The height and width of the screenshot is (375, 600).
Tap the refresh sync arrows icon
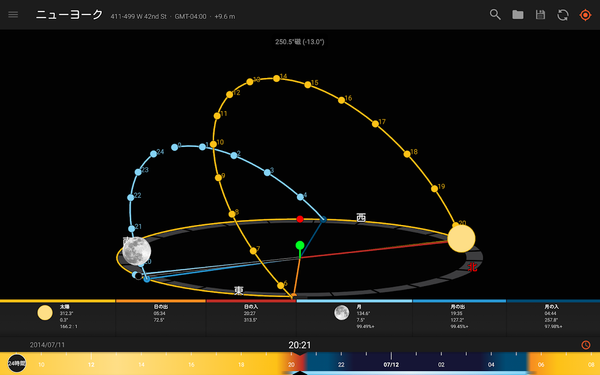tap(563, 15)
